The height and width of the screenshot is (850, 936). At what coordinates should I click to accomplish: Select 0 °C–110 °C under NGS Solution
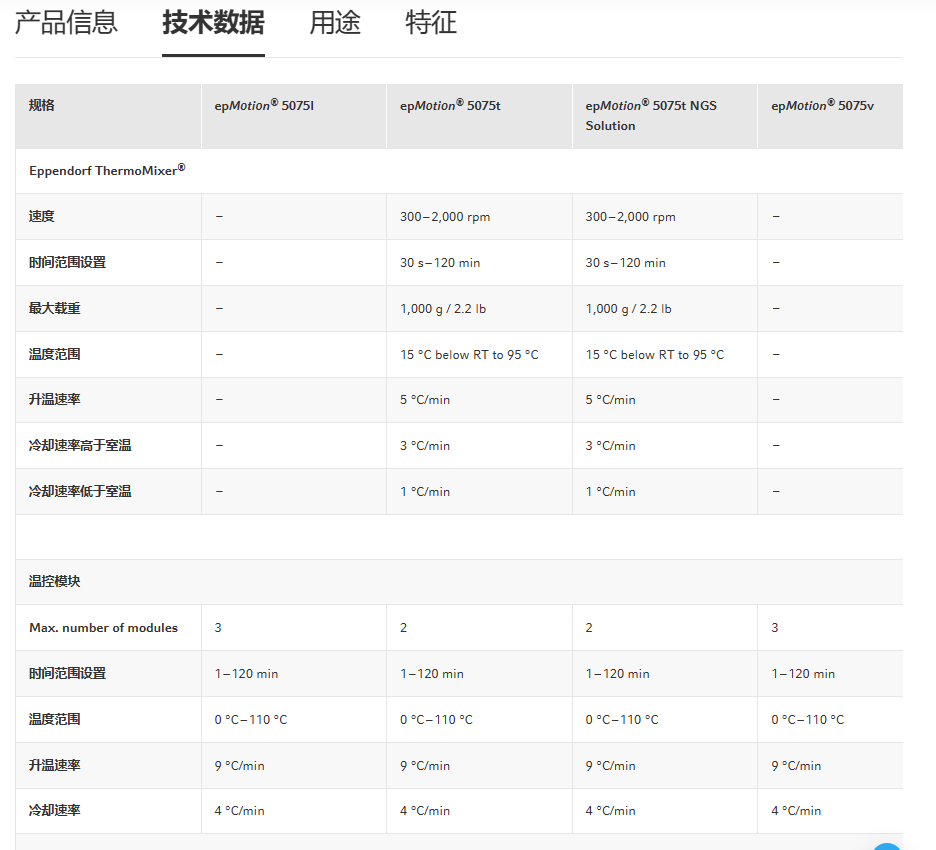(623, 719)
